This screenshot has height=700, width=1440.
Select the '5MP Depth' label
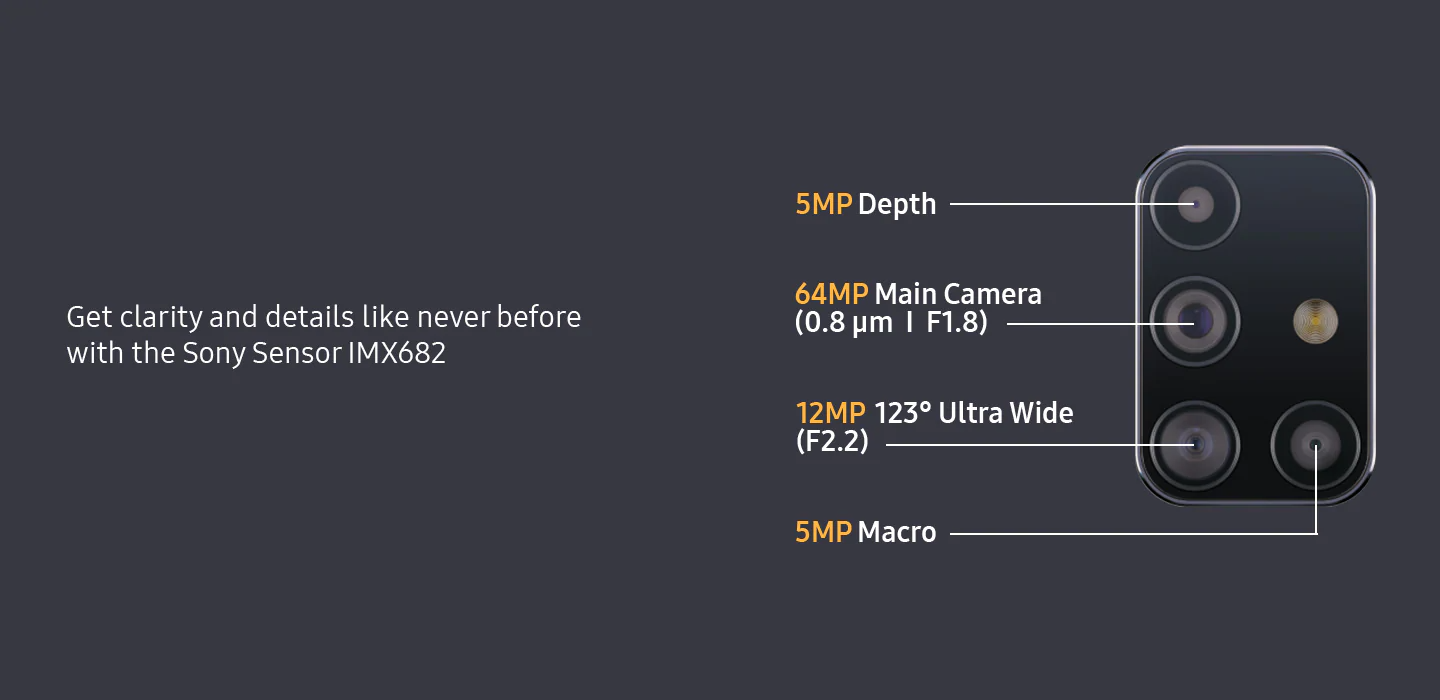click(x=866, y=204)
